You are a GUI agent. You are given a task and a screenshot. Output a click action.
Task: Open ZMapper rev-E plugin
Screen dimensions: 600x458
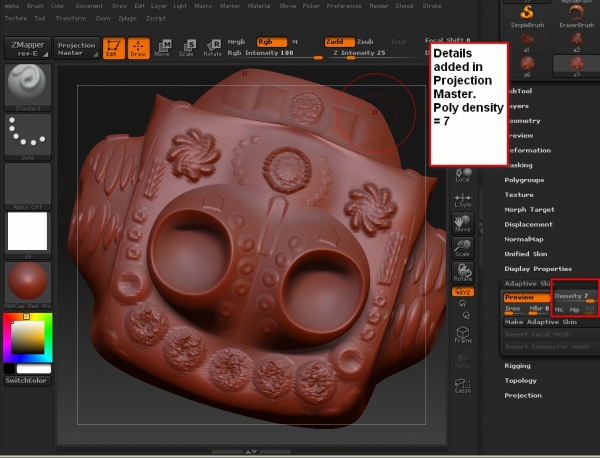click(x=28, y=49)
